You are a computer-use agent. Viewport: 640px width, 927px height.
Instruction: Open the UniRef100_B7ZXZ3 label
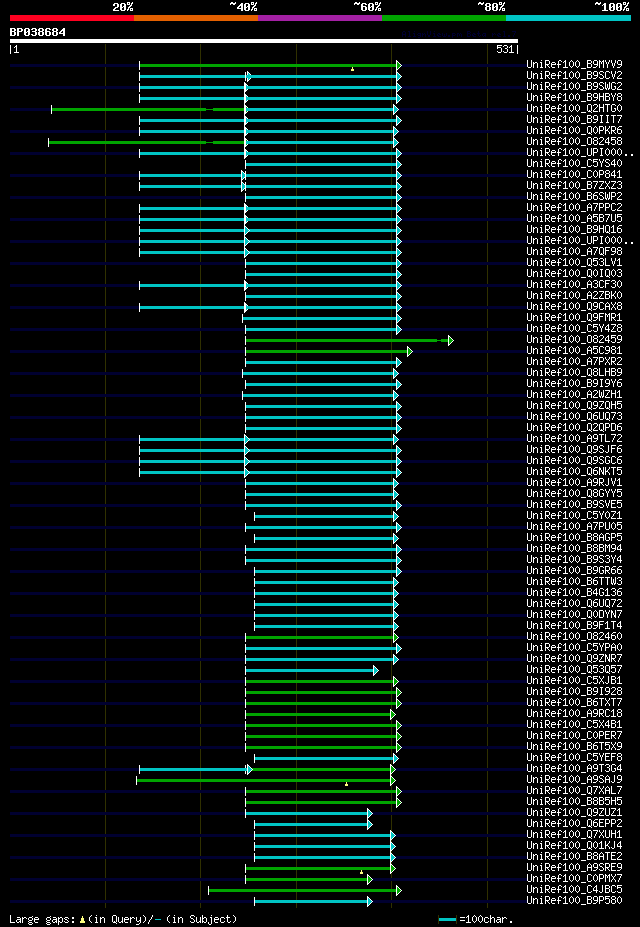[x=574, y=186]
